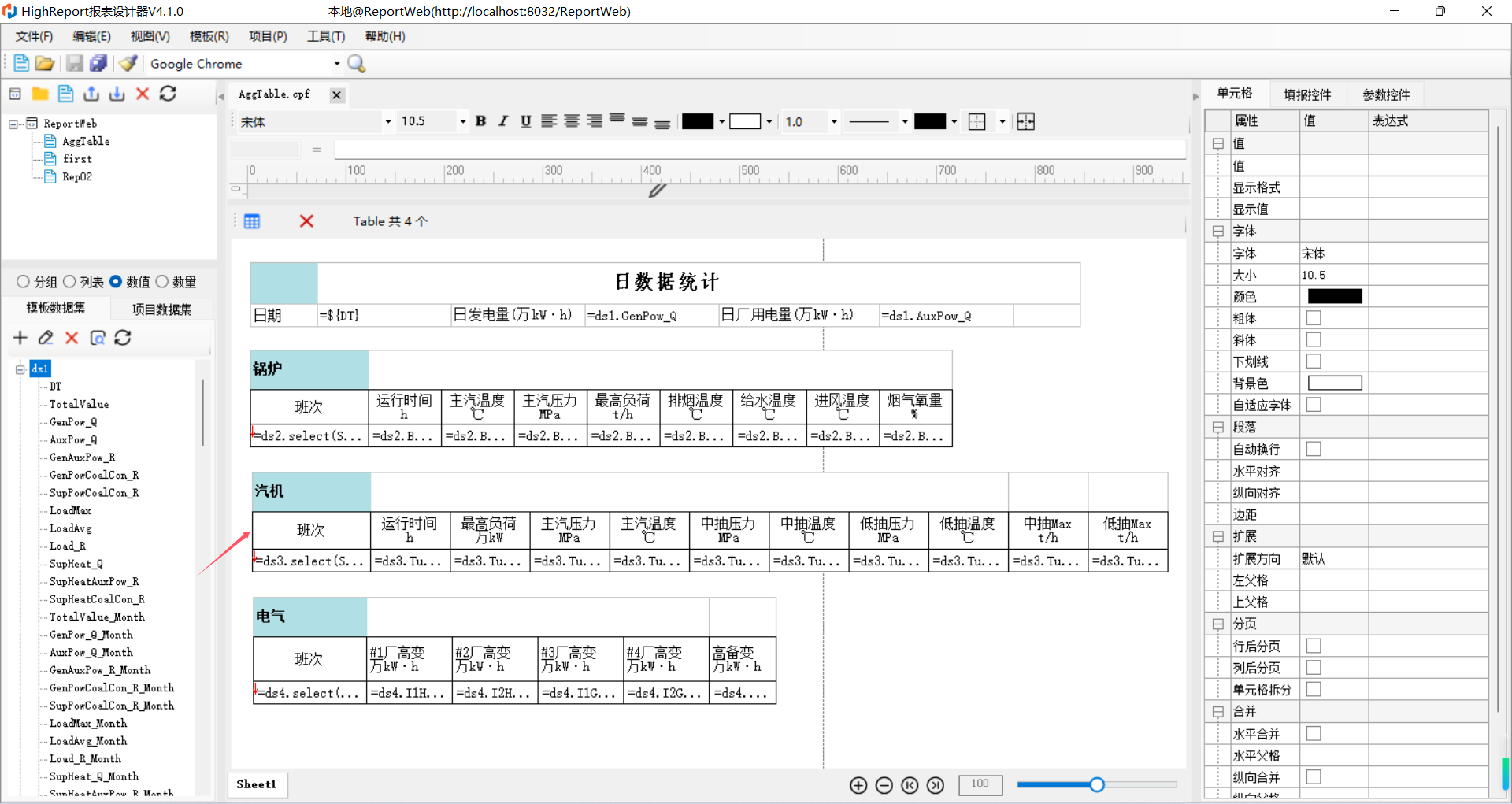Collapse the 字体 property group
Viewport: 1512px width, 804px height.
click(1218, 232)
